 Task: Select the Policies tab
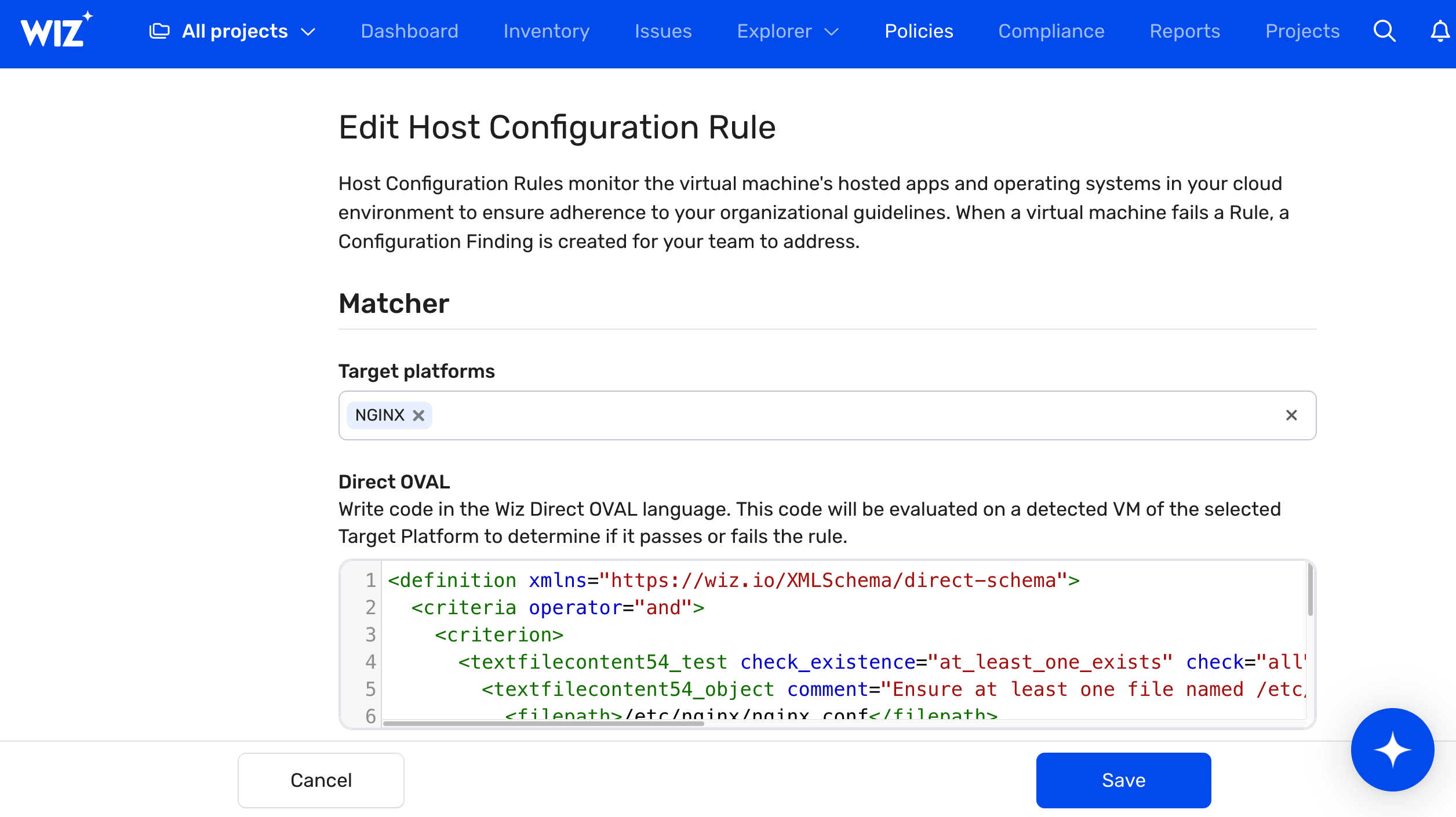[919, 31]
